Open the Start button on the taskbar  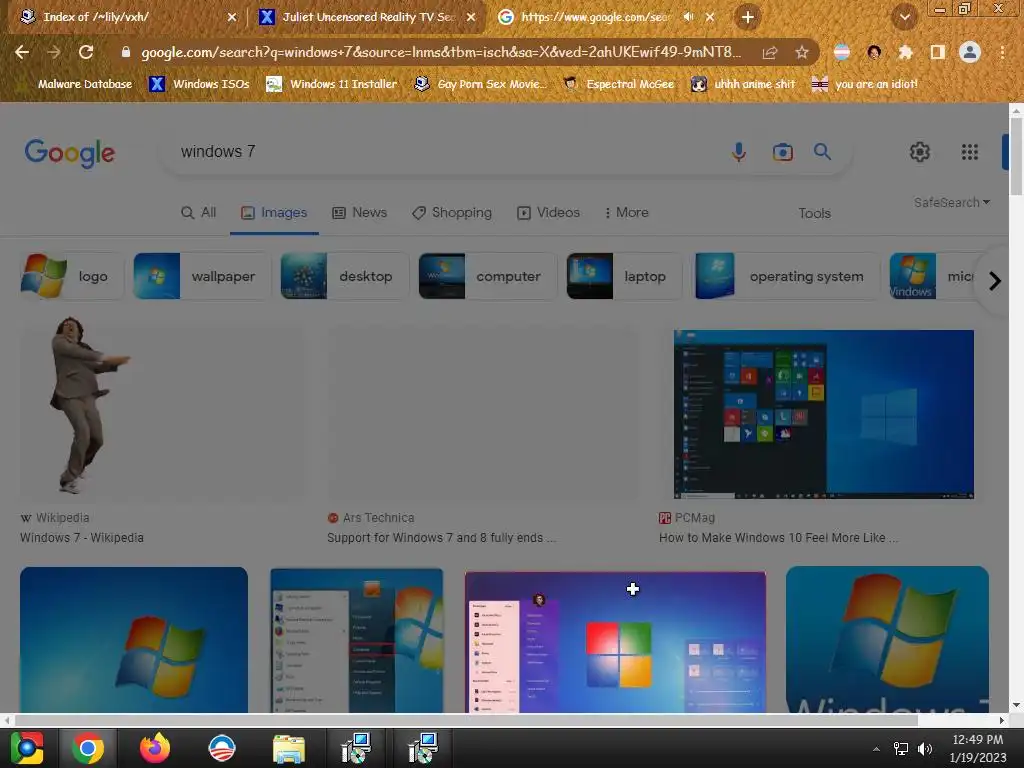click(x=27, y=748)
